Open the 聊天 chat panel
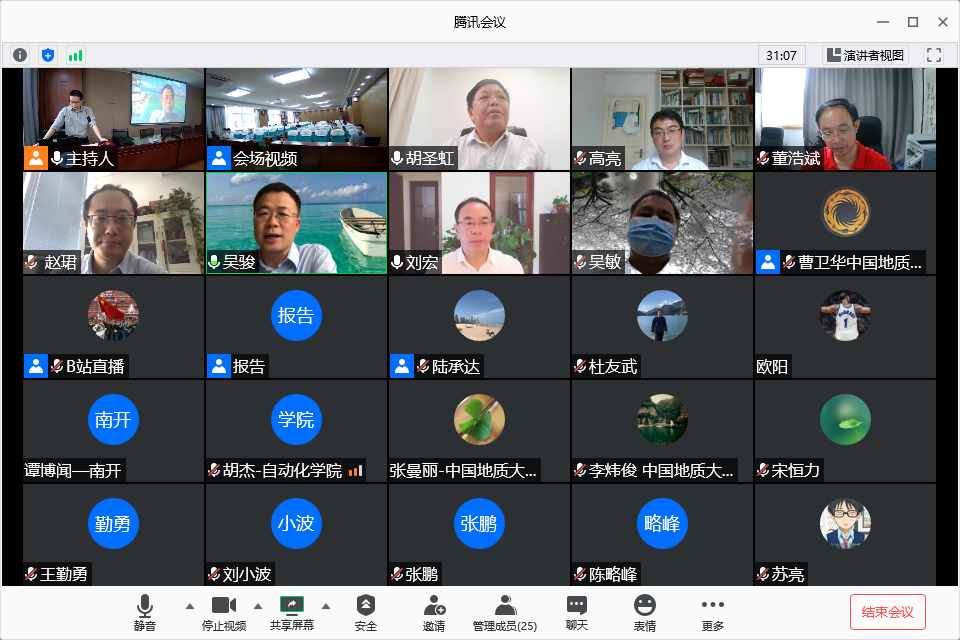The height and width of the screenshot is (640, 960). [x=577, y=612]
